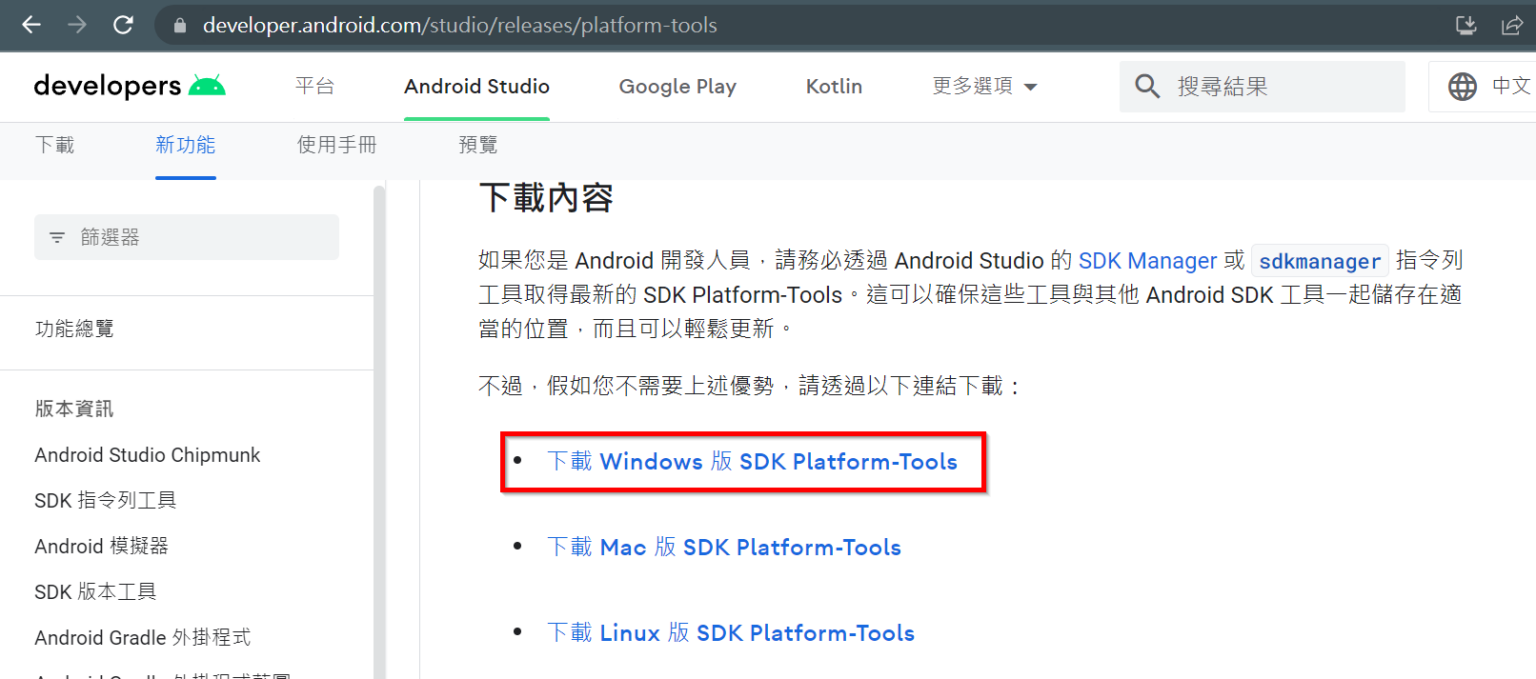Screen dimensions: 1536x679
Task: Switch to the 下載 tab
Action: tap(55, 144)
